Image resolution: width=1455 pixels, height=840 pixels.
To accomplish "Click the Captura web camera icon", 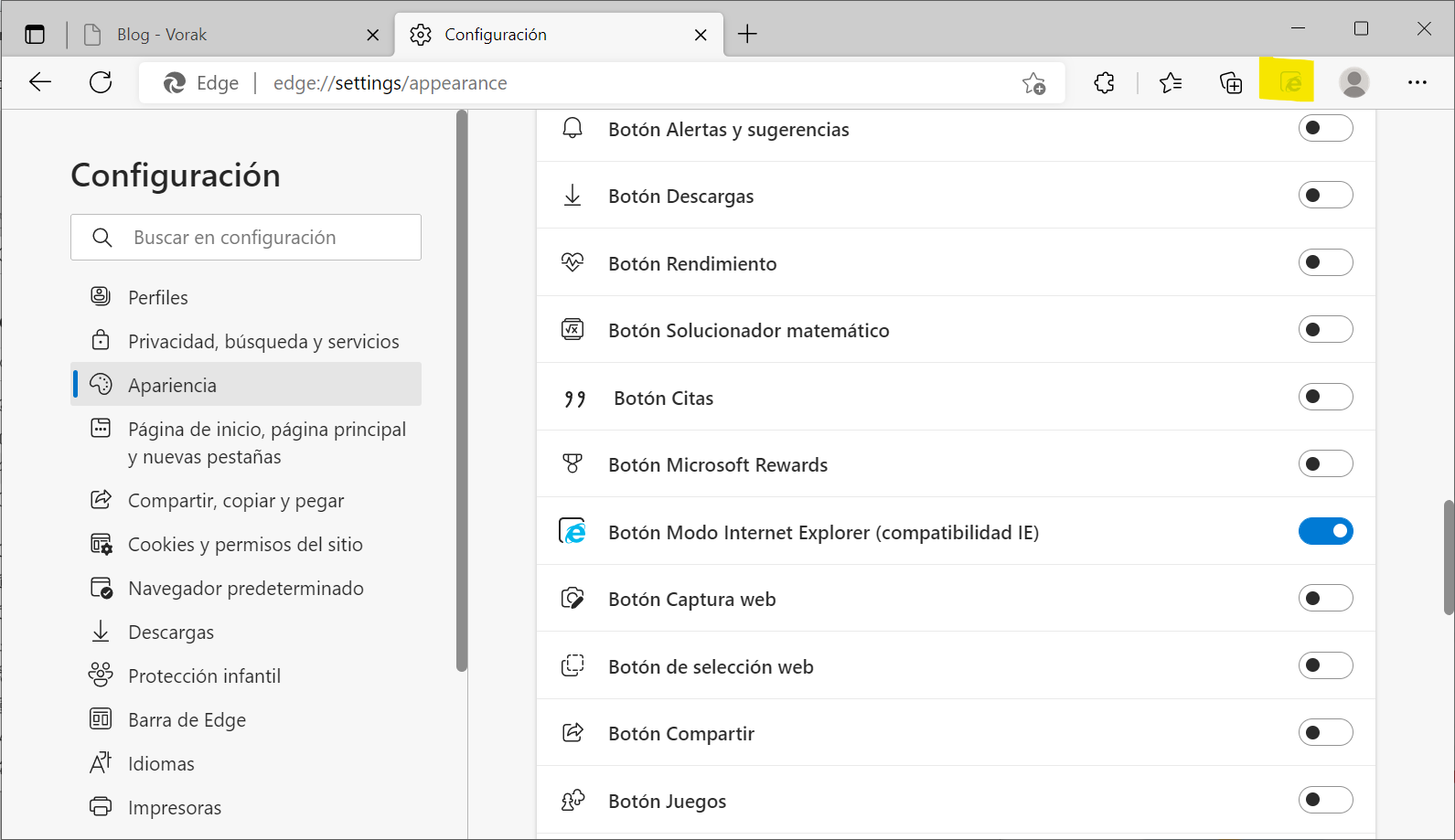I will 572,598.
